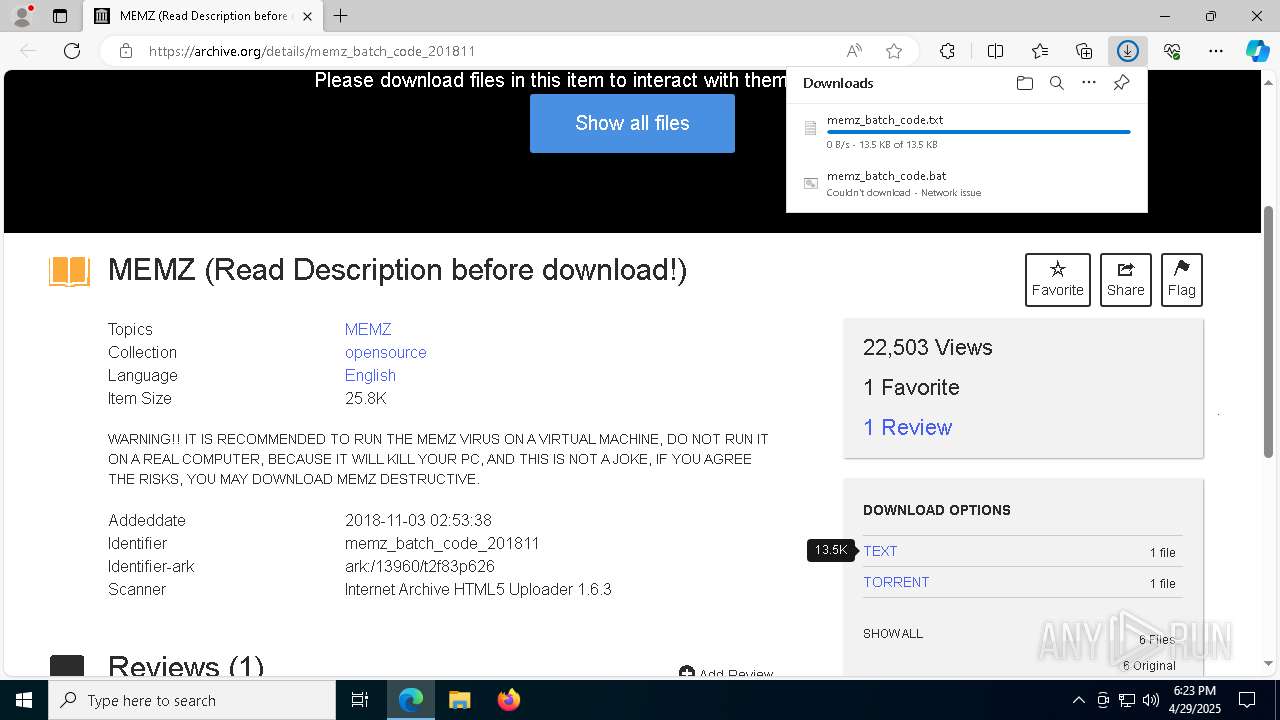This screenshot has height=720, width=1280.
Task: Open the Extensions puzzle icon
Action: (947, 51)
